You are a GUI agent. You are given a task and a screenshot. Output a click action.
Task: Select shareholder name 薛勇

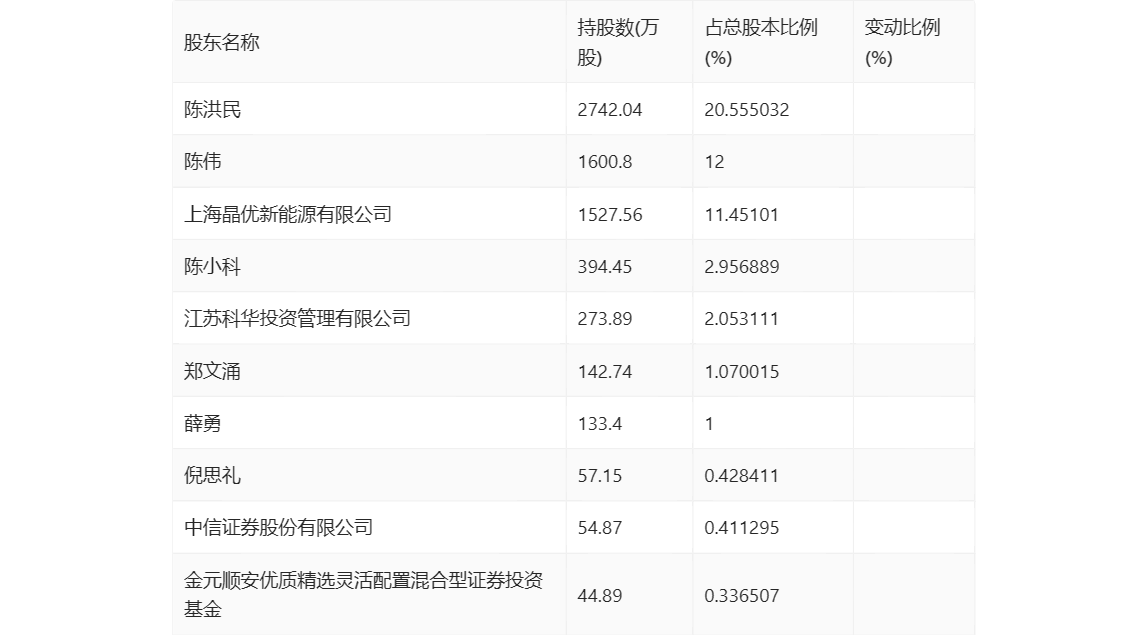point(203,423)
